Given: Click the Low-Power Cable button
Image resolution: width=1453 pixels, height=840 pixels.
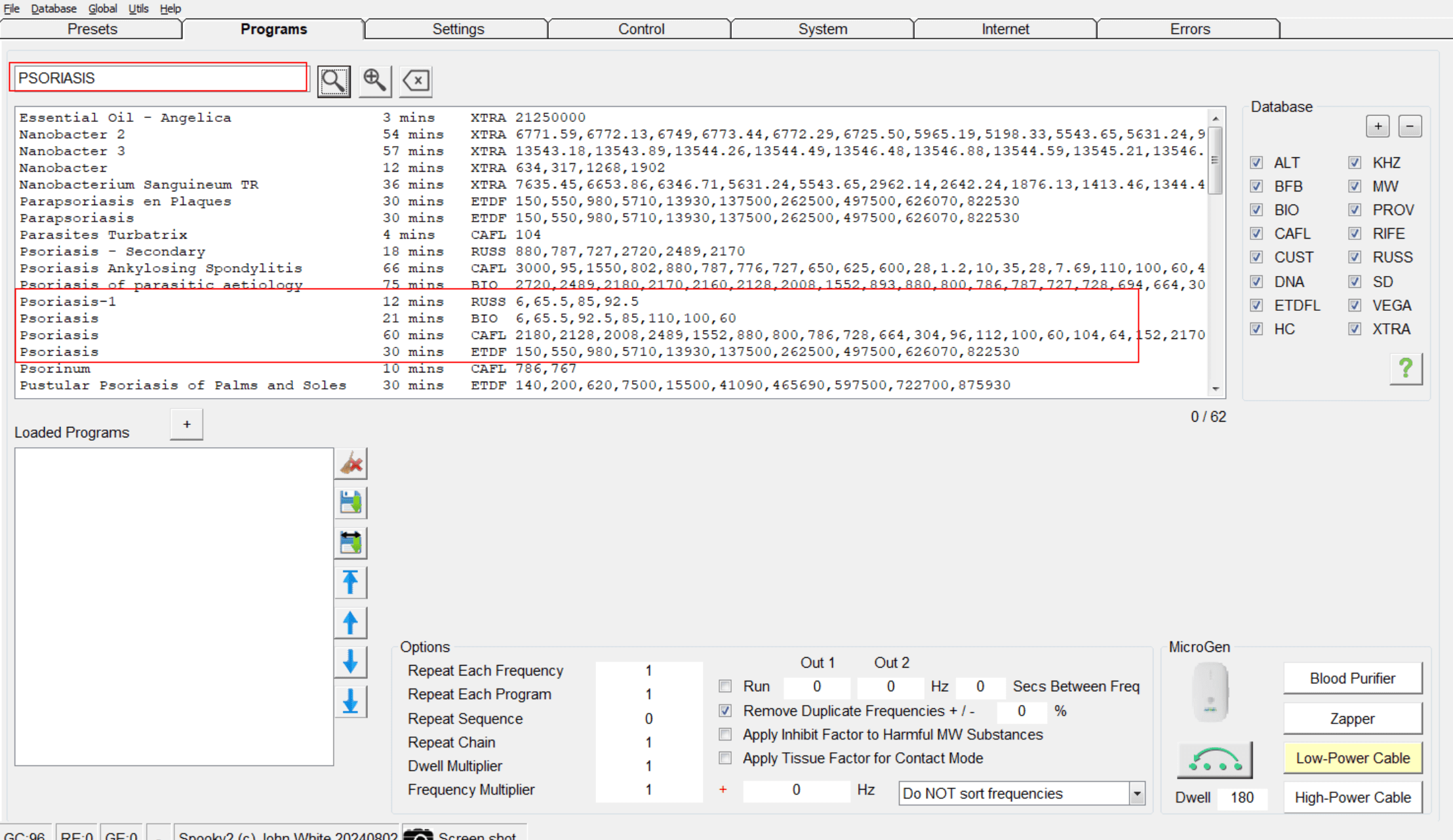Looking at the screenshot, I should 1353,758.
